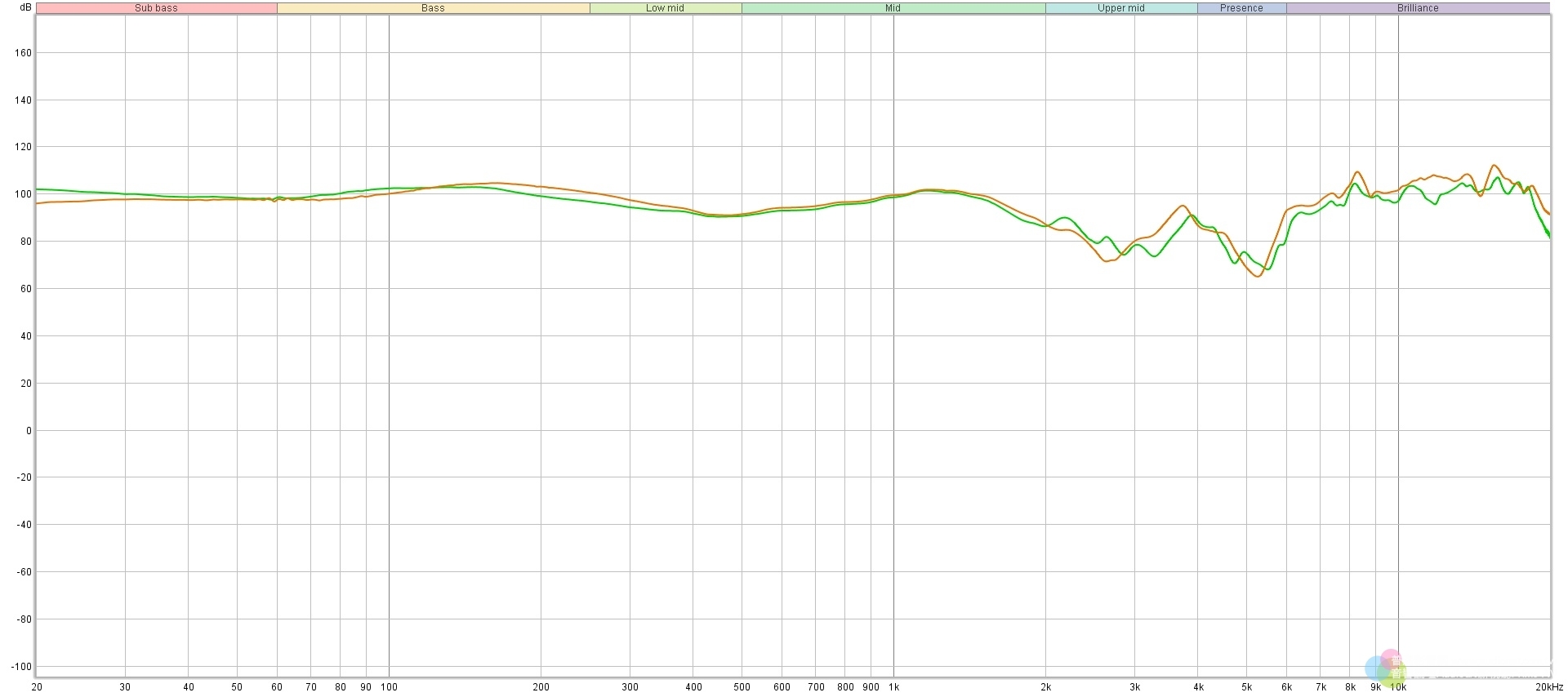Click the 20kHz tick on the frequency axis
This screenshot has width=1568, height=697.
[1549, 687]
